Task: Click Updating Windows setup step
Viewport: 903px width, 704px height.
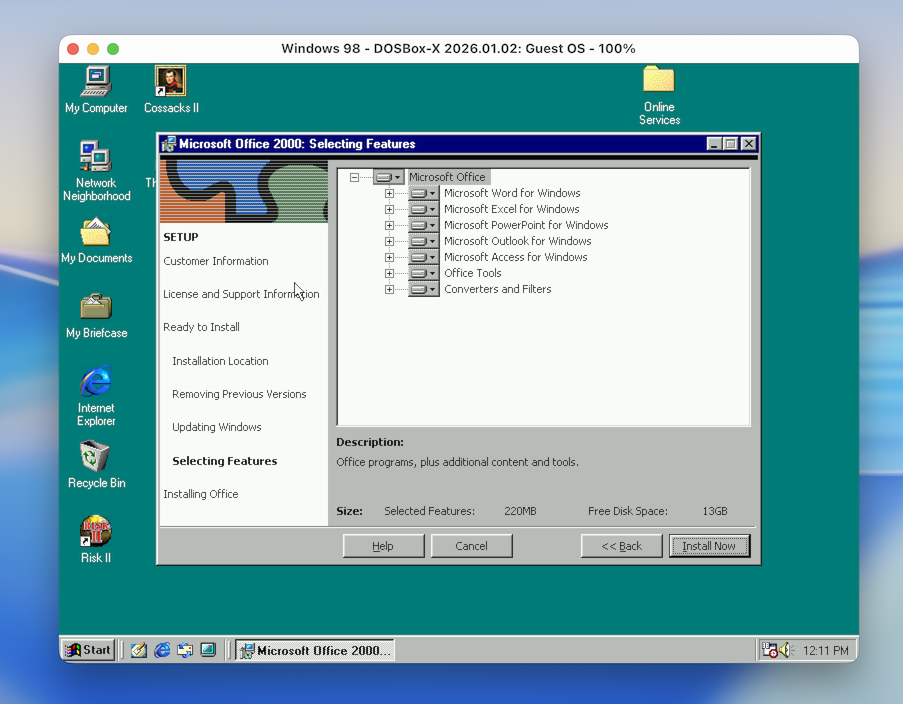Action: click(217, 427)
